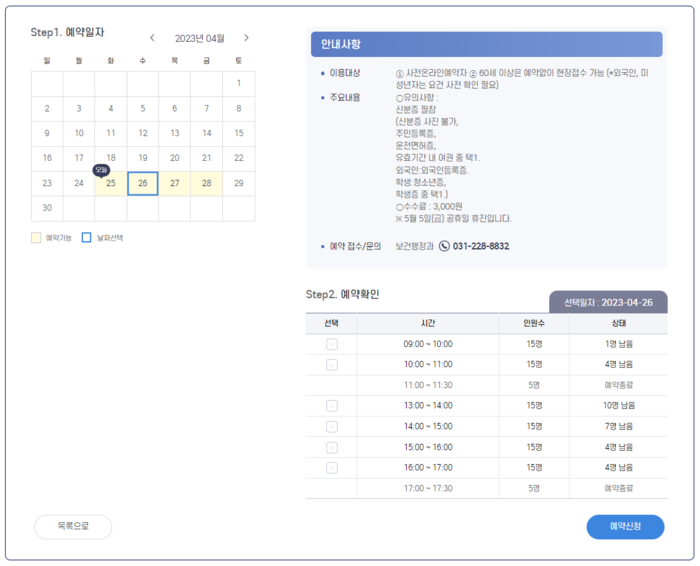Viewport: 700px width, 566px height.
Task: Check the 14:00 ~ 15:00 time slot
Action: click(332, 427)
